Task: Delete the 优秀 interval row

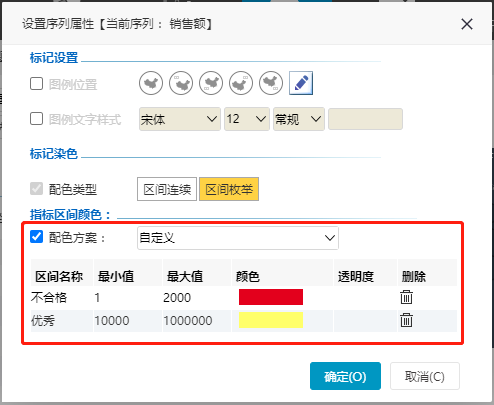Action: [406, 320]
